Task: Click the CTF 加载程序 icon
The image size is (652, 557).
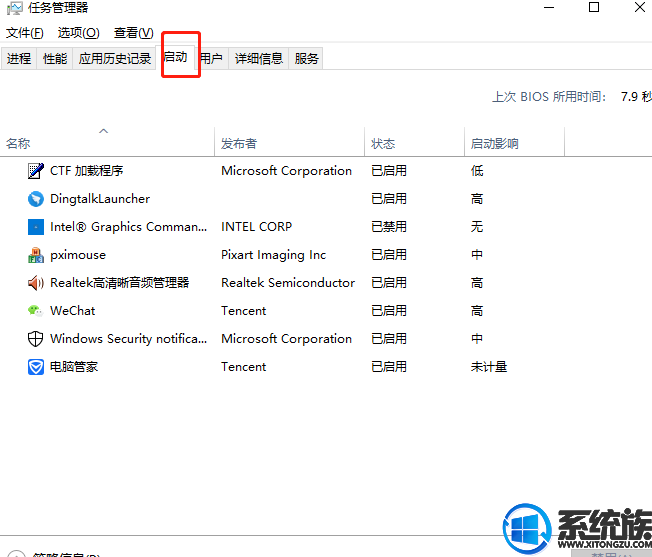Action: tap(36, 171)
